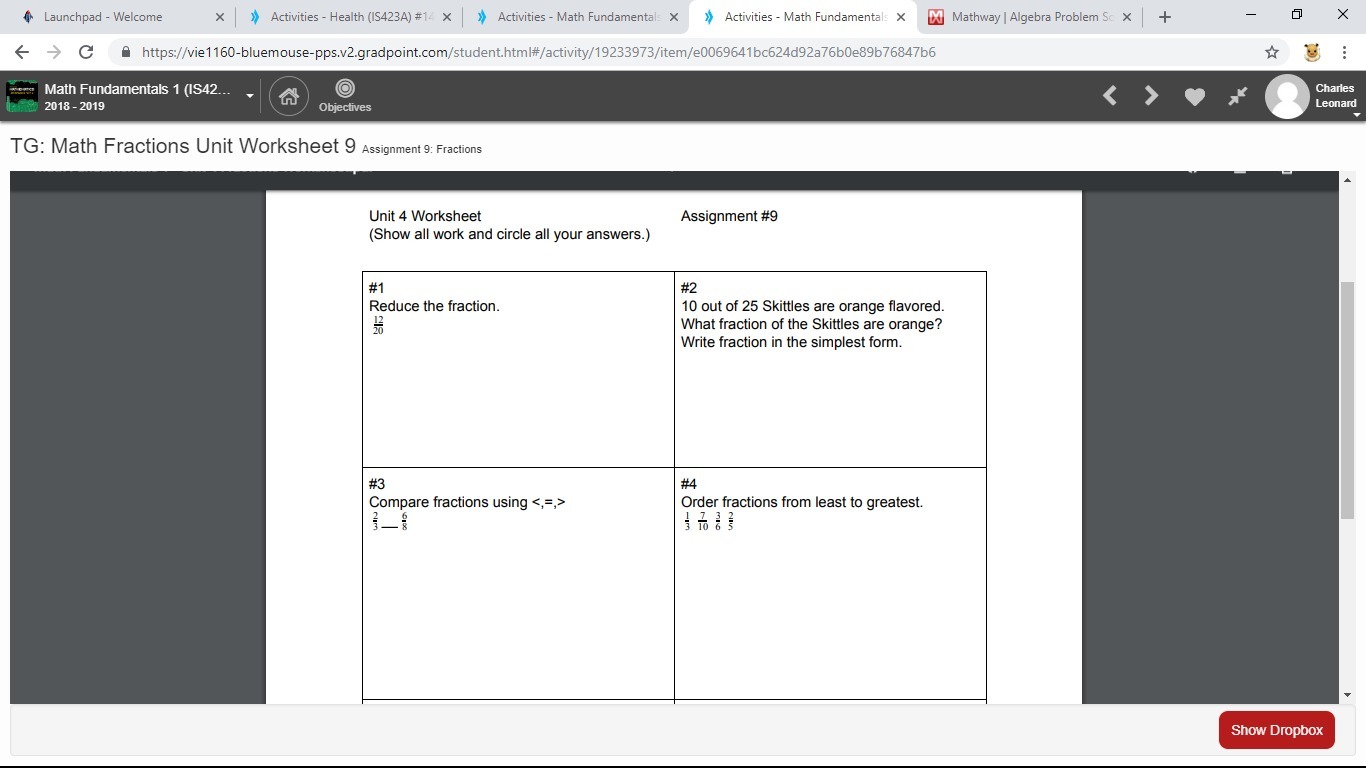Click the vertical scrollbar thumb

[1348, 400]
